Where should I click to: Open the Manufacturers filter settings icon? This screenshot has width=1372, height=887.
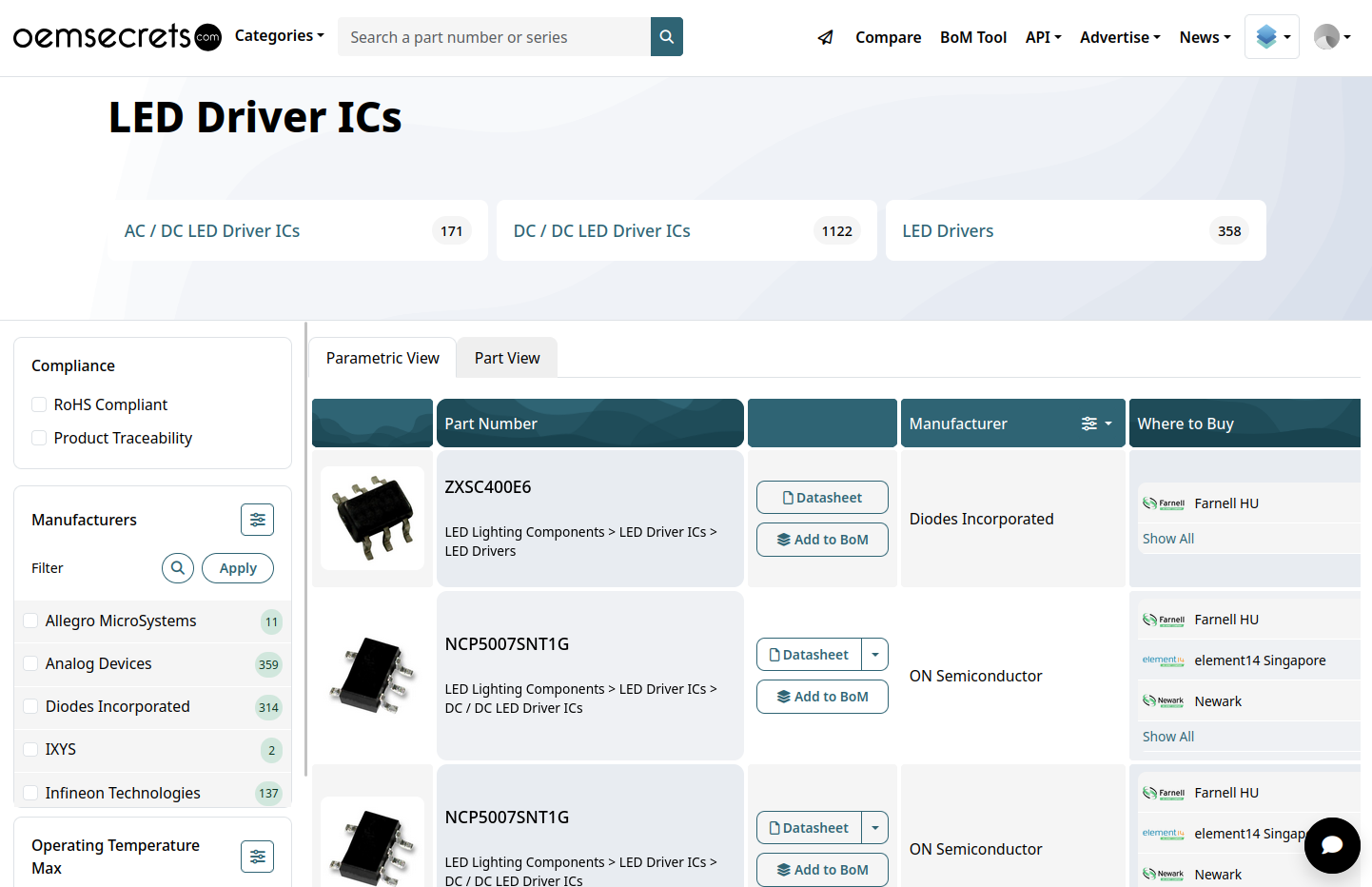click(257, 520)
